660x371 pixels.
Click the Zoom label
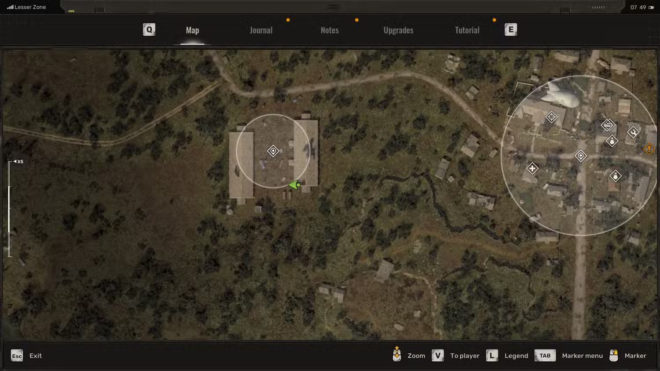coord(416,356)
